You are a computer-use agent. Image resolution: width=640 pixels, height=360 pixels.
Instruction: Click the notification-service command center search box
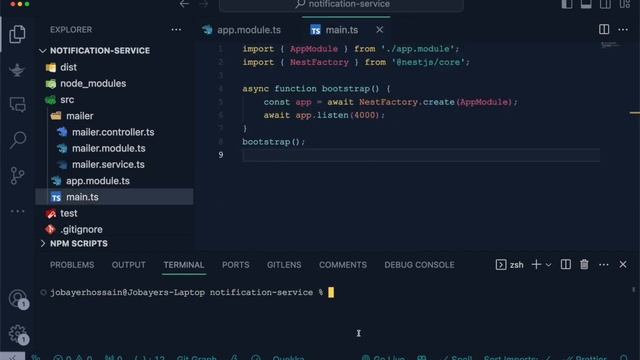(x=341, y=4)
